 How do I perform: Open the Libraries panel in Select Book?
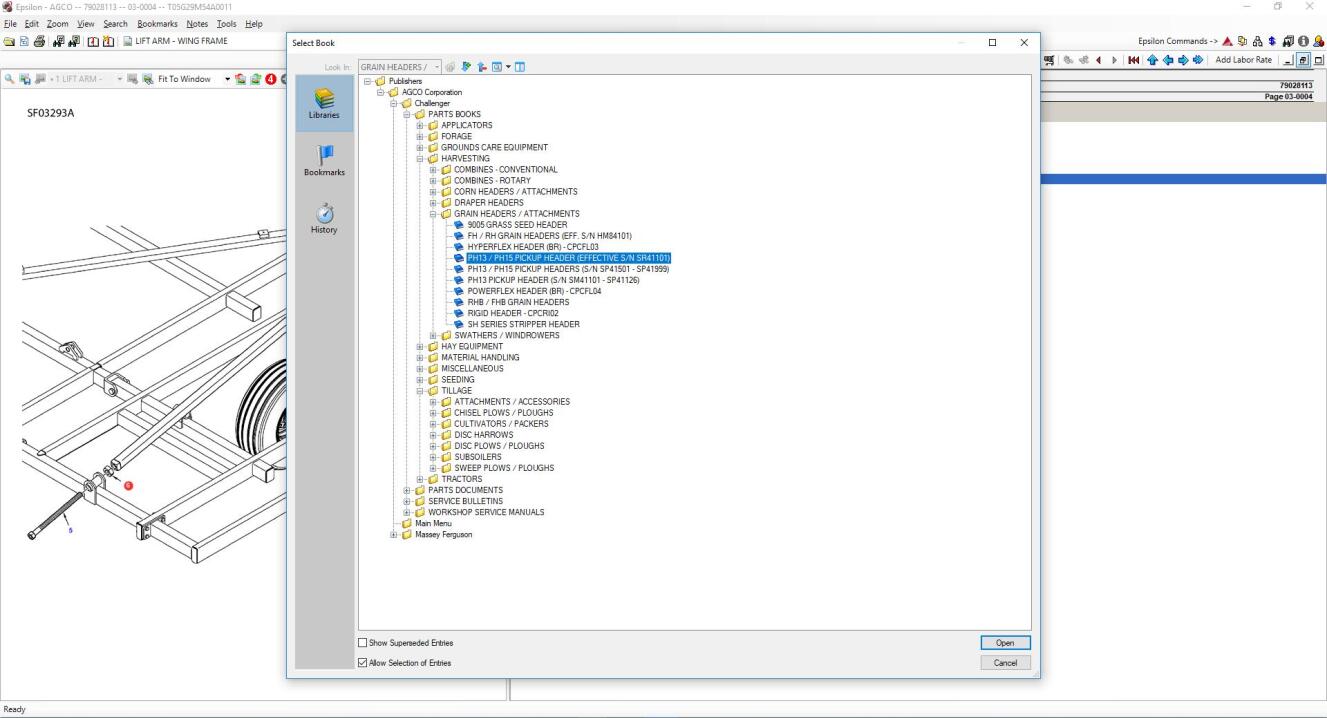[325, 102]
